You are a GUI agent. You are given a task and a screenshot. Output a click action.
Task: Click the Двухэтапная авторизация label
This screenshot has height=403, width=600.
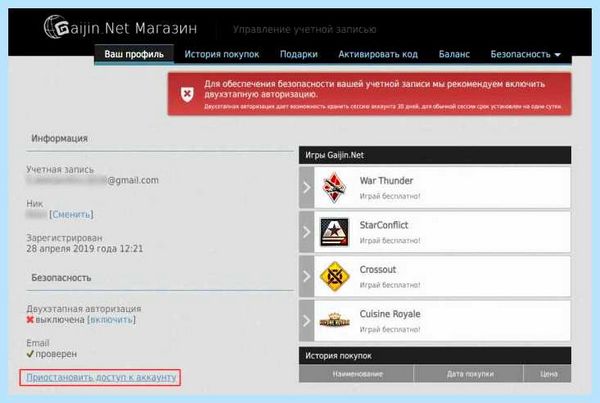84,308
